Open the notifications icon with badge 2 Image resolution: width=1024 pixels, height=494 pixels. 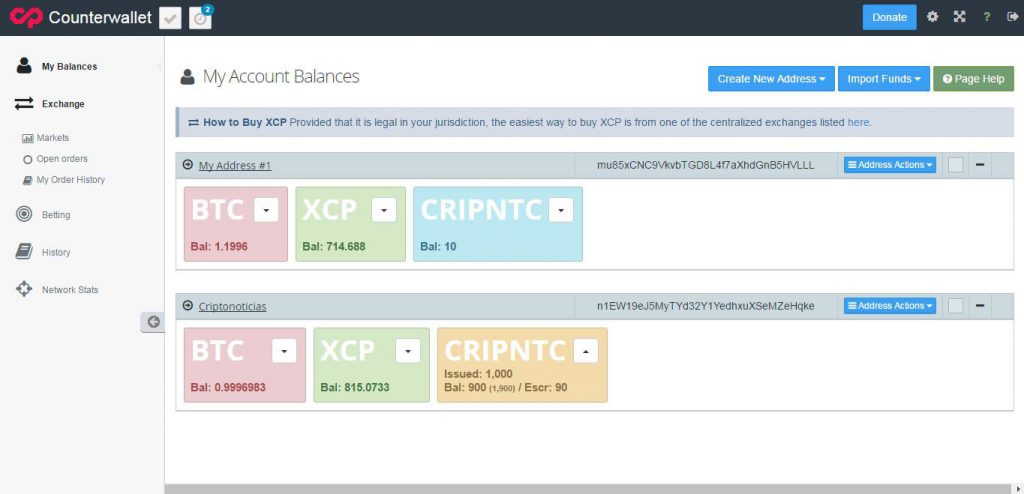pyautogui.click(x=200, y=18)
